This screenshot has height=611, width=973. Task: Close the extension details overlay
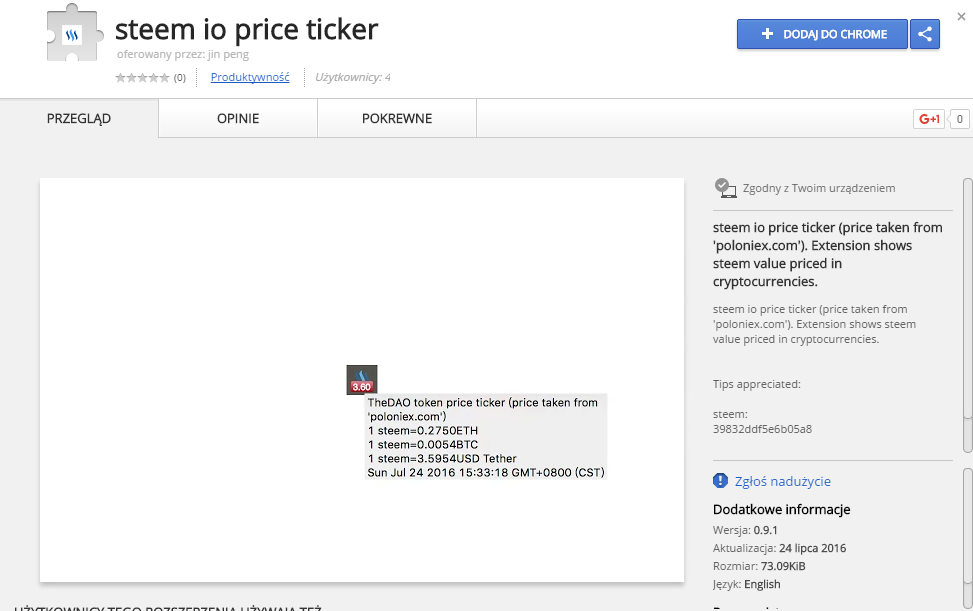[x=961, y=17]
